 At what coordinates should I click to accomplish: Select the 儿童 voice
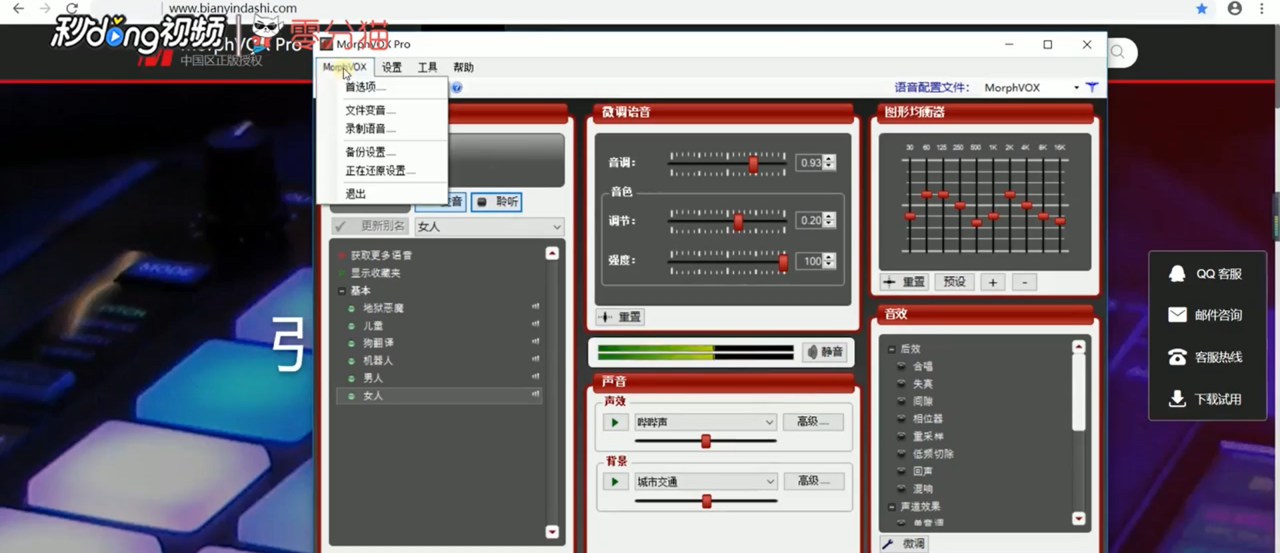click(372, 326)
